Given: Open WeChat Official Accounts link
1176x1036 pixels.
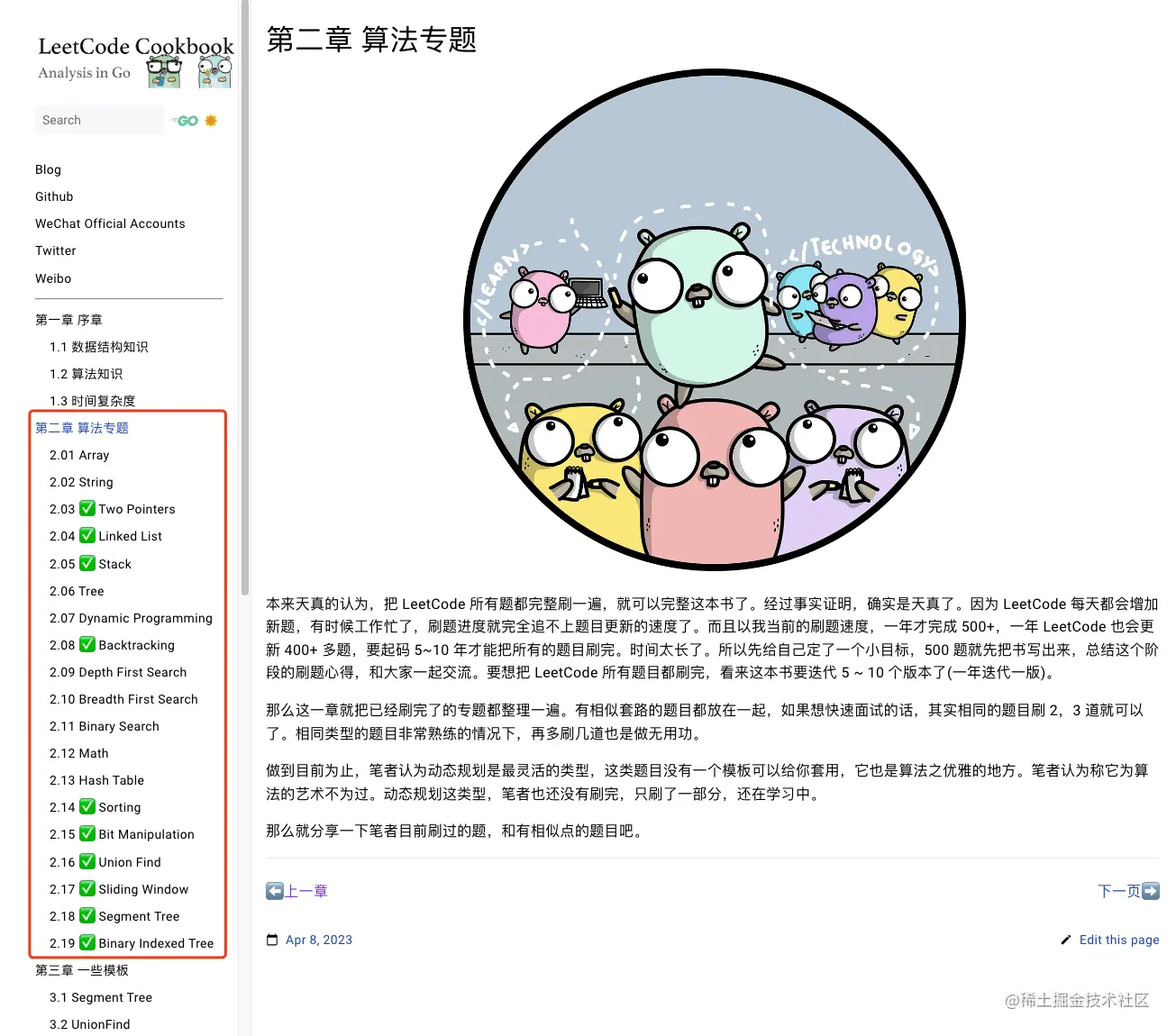Looking at the screenshot, I should [110, 223].
